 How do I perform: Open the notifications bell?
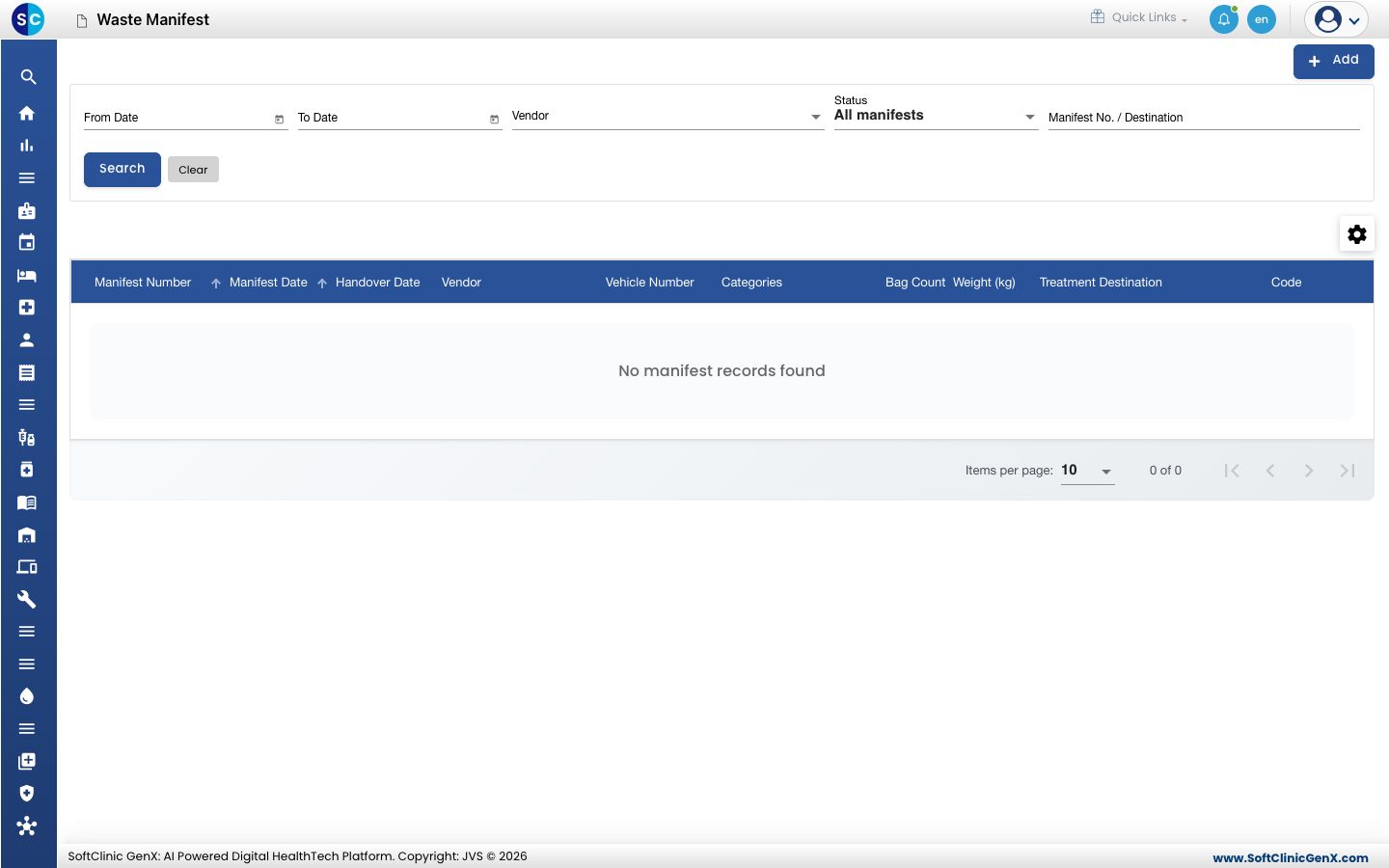(1224, 19)
